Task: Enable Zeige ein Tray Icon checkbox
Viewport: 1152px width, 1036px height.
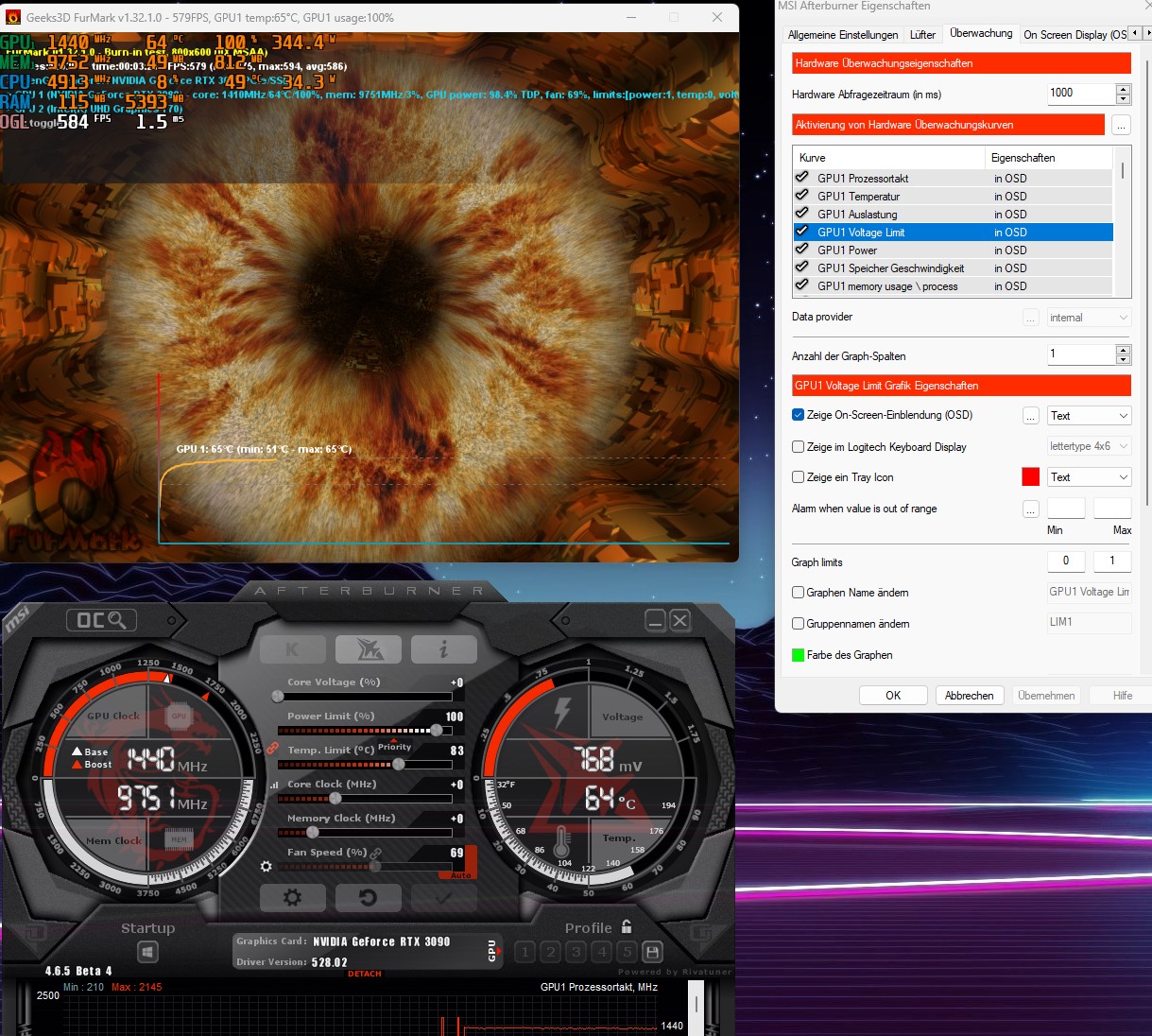Action: click(798, 477)
